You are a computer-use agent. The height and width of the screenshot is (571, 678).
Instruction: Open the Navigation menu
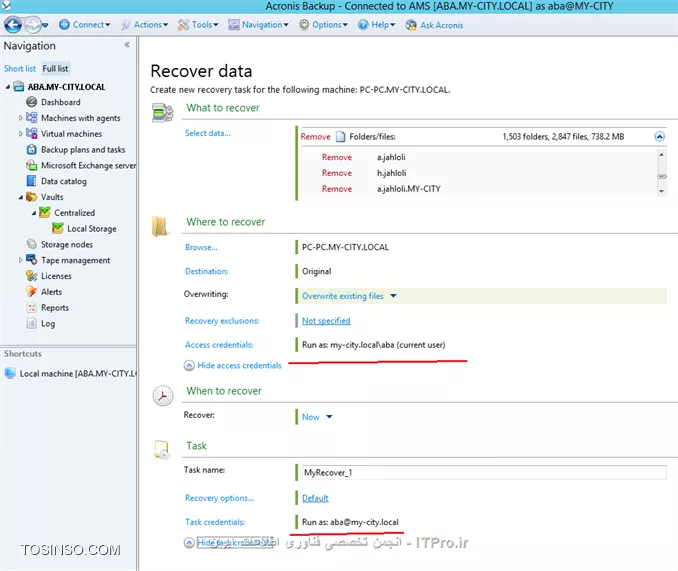(258, 25)
